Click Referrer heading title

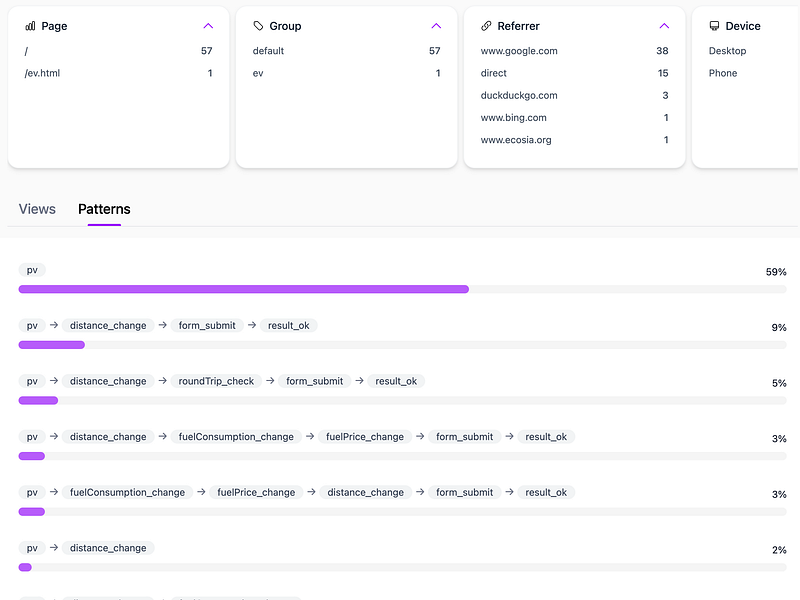click(518, 26)
